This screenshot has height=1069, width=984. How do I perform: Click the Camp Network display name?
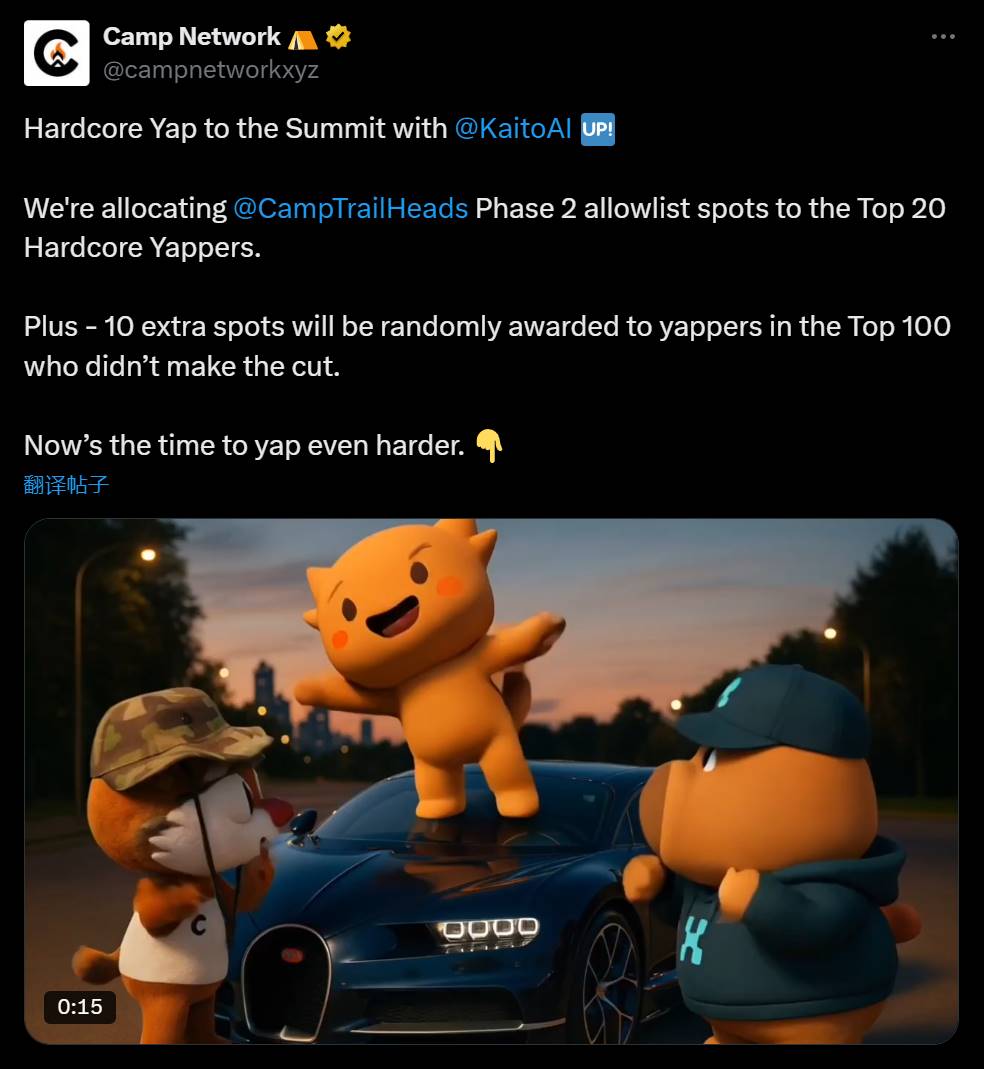(x=192, y=36)
